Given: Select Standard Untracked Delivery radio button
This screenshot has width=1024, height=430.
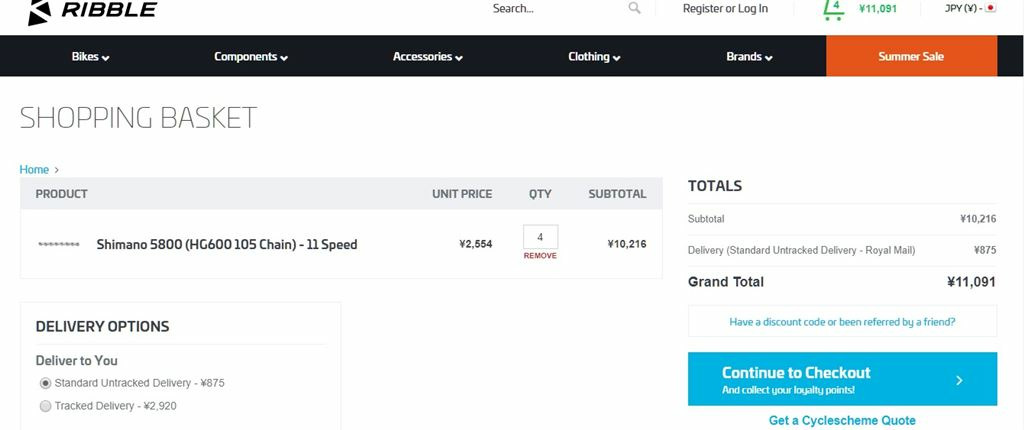Looking at the screenshot, I should click(x=45, y=383).
